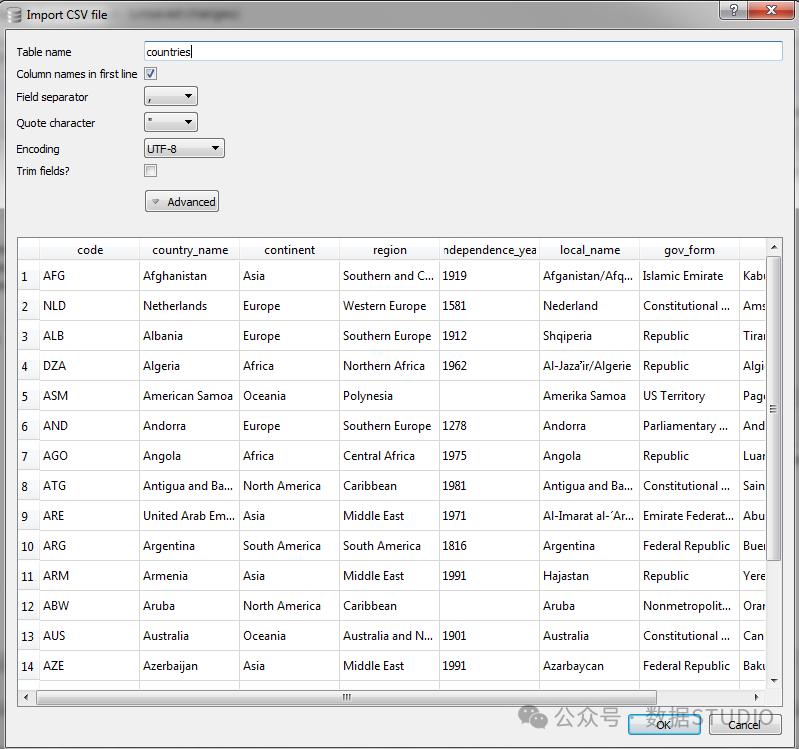The image size is (799, 749).
Task: Click the Azarbaycan local name cell
Action: pos(590,666)
